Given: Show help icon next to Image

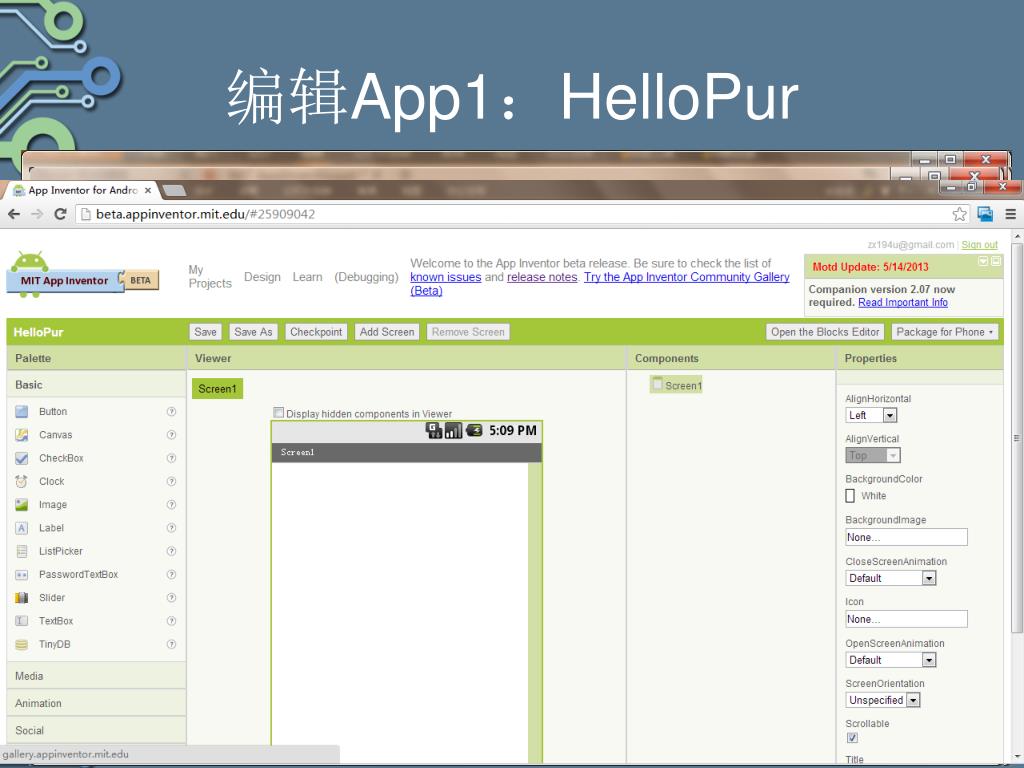Looking at the screenshot, I should 171,505.
